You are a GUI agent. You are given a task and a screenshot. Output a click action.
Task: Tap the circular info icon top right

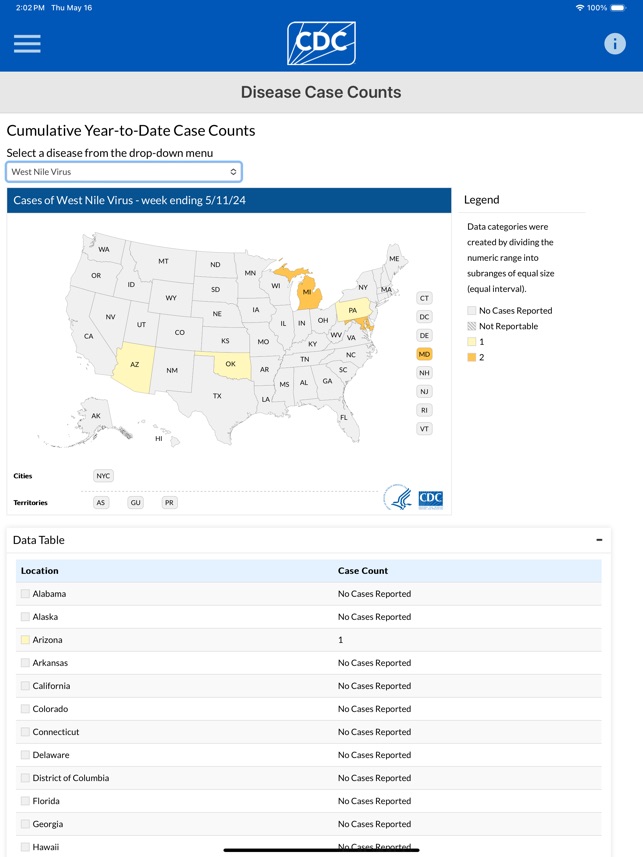tap(617, 43)
